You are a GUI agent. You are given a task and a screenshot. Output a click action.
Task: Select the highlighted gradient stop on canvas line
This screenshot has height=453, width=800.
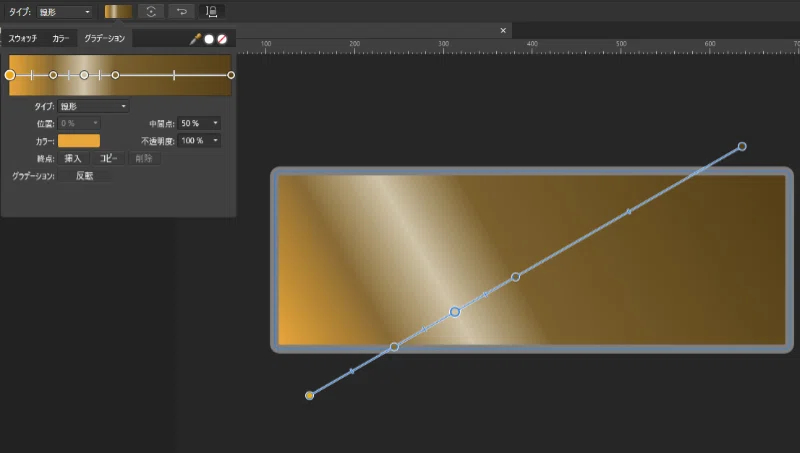pos(455,312)
